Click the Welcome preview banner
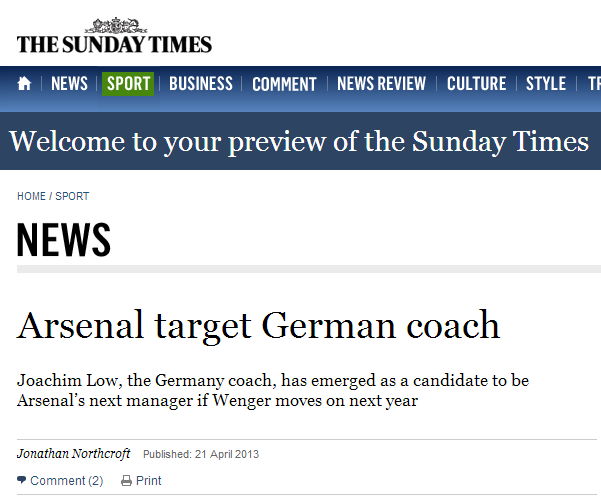The height and width of the screenshot is (501, 601). tap(299, 141)
